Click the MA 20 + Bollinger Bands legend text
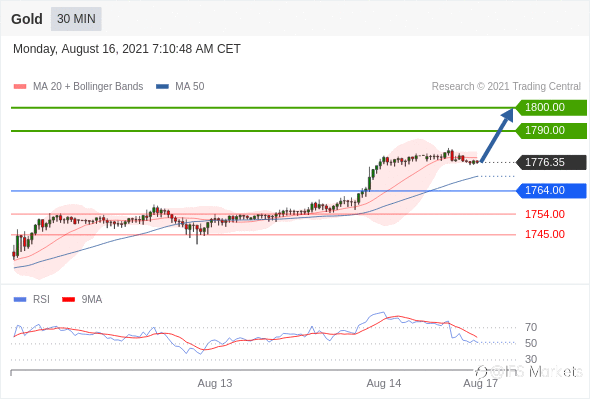The width and height of the screenshot is (590, 400). [88, 87]
